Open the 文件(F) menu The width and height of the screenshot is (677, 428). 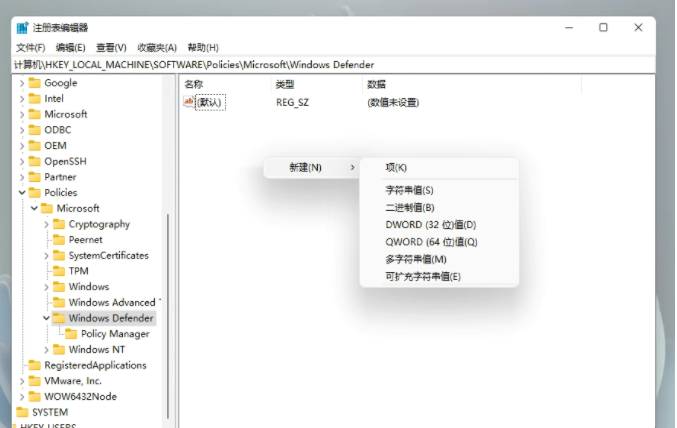coord(31,48)
